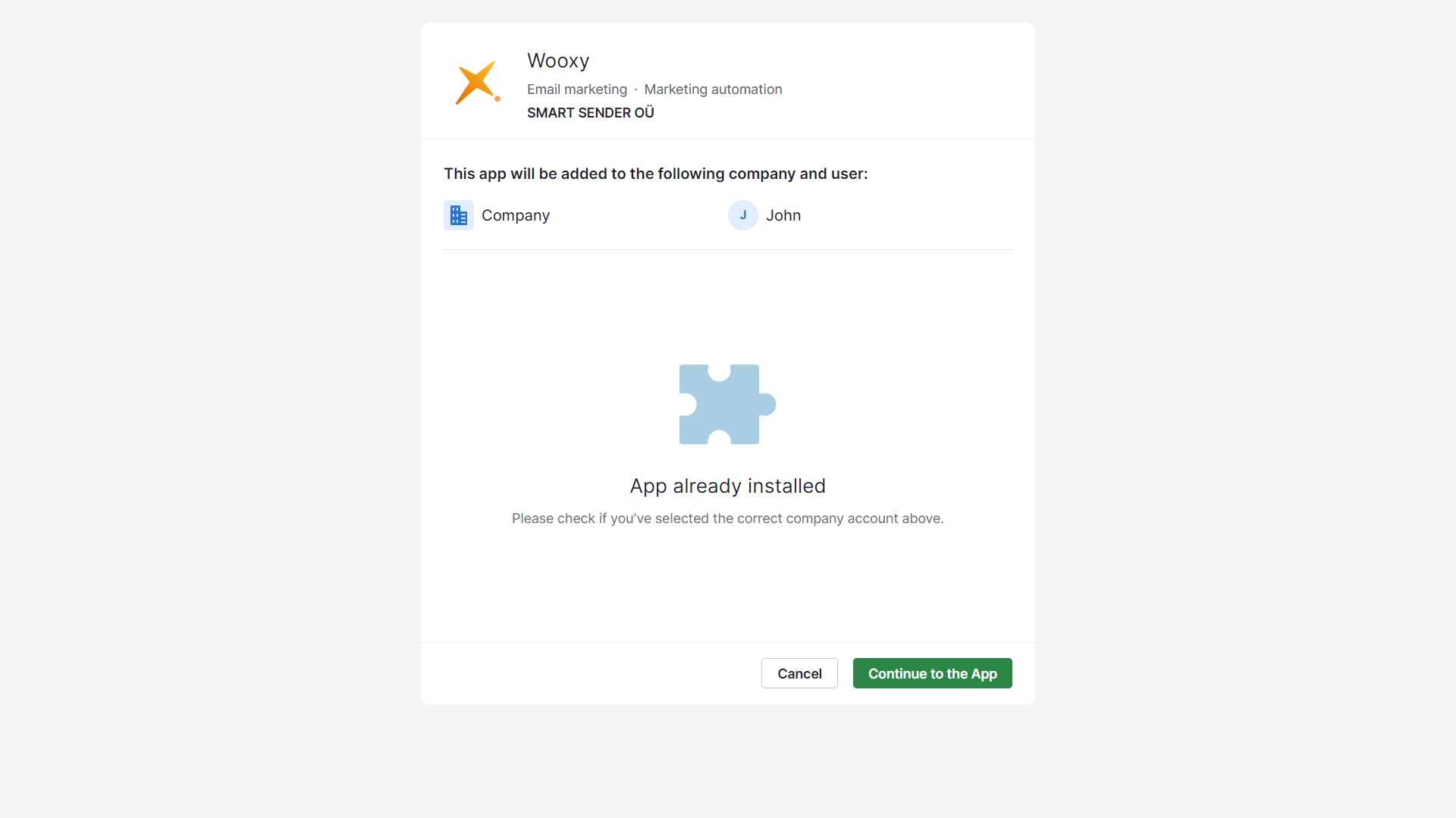This screenshot has height=818, width=1456.
Task: Click the J avatar circle for John
Action: 743,215
